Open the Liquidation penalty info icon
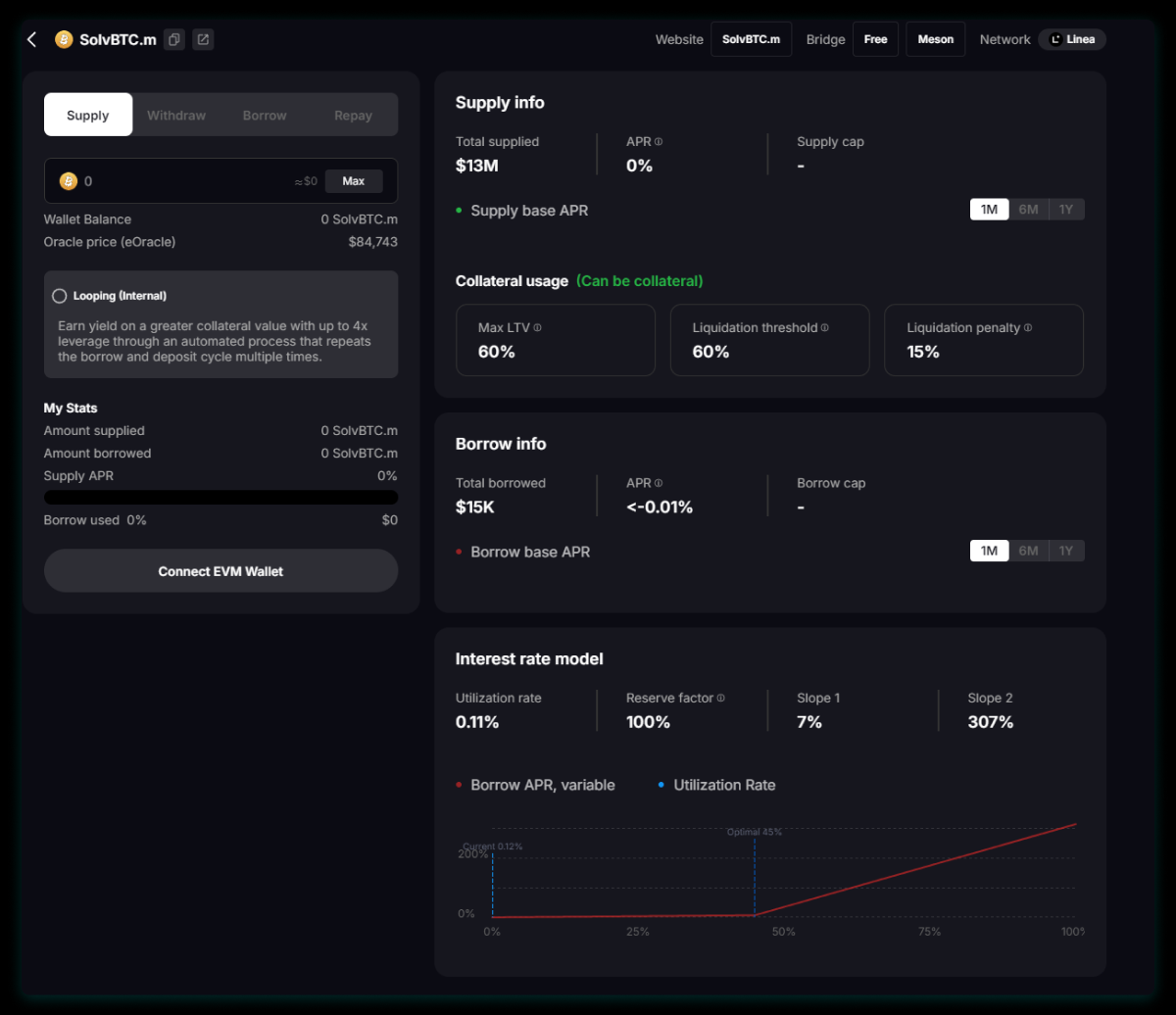 (1028, 327)
